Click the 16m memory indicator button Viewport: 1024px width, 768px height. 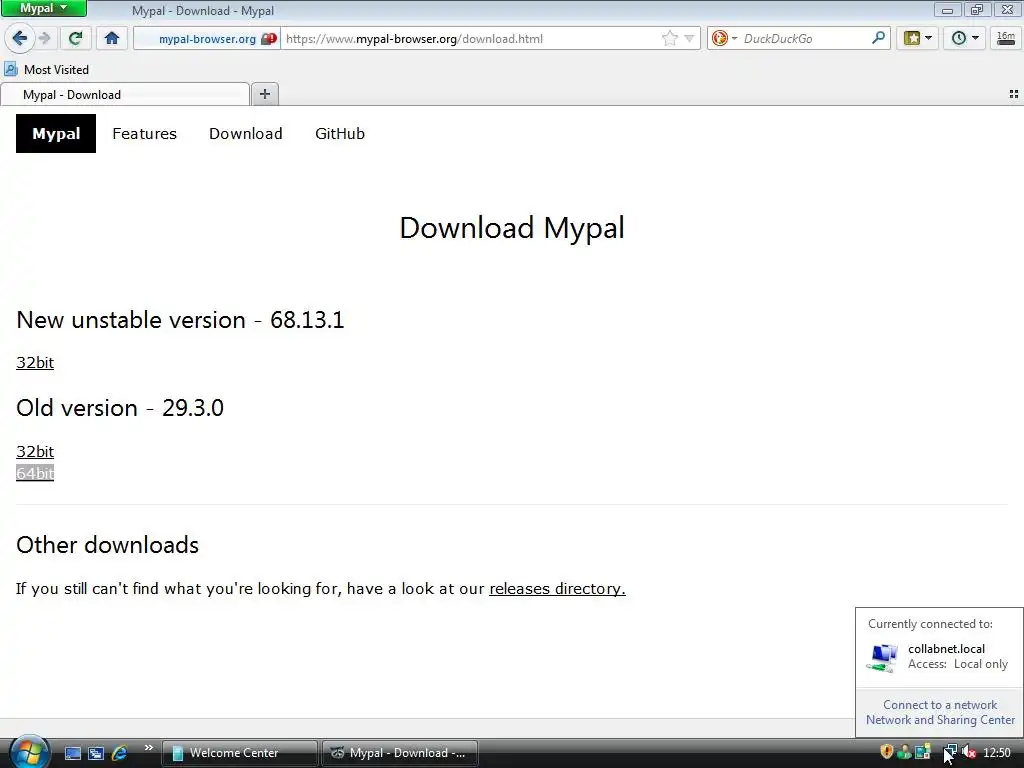coord(1006,38)
